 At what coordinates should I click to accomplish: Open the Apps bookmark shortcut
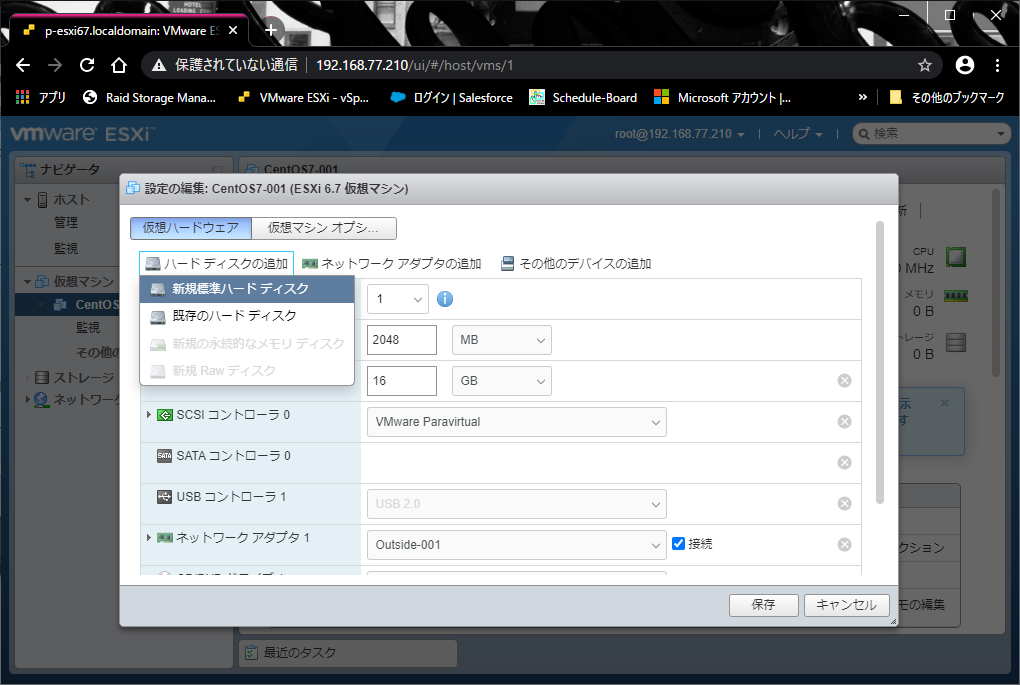(x=40, y=98)
